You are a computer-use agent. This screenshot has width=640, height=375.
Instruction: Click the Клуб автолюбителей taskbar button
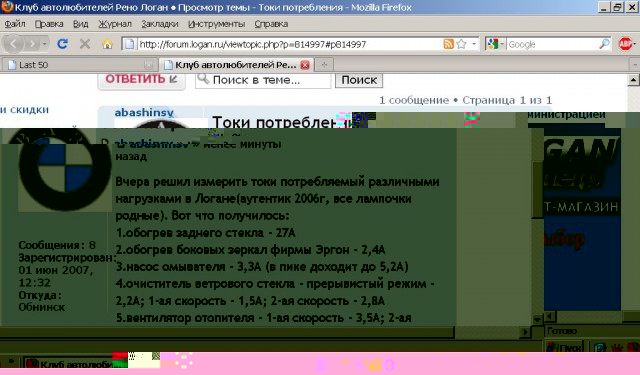pyautogui.click(x=76, y=364)
